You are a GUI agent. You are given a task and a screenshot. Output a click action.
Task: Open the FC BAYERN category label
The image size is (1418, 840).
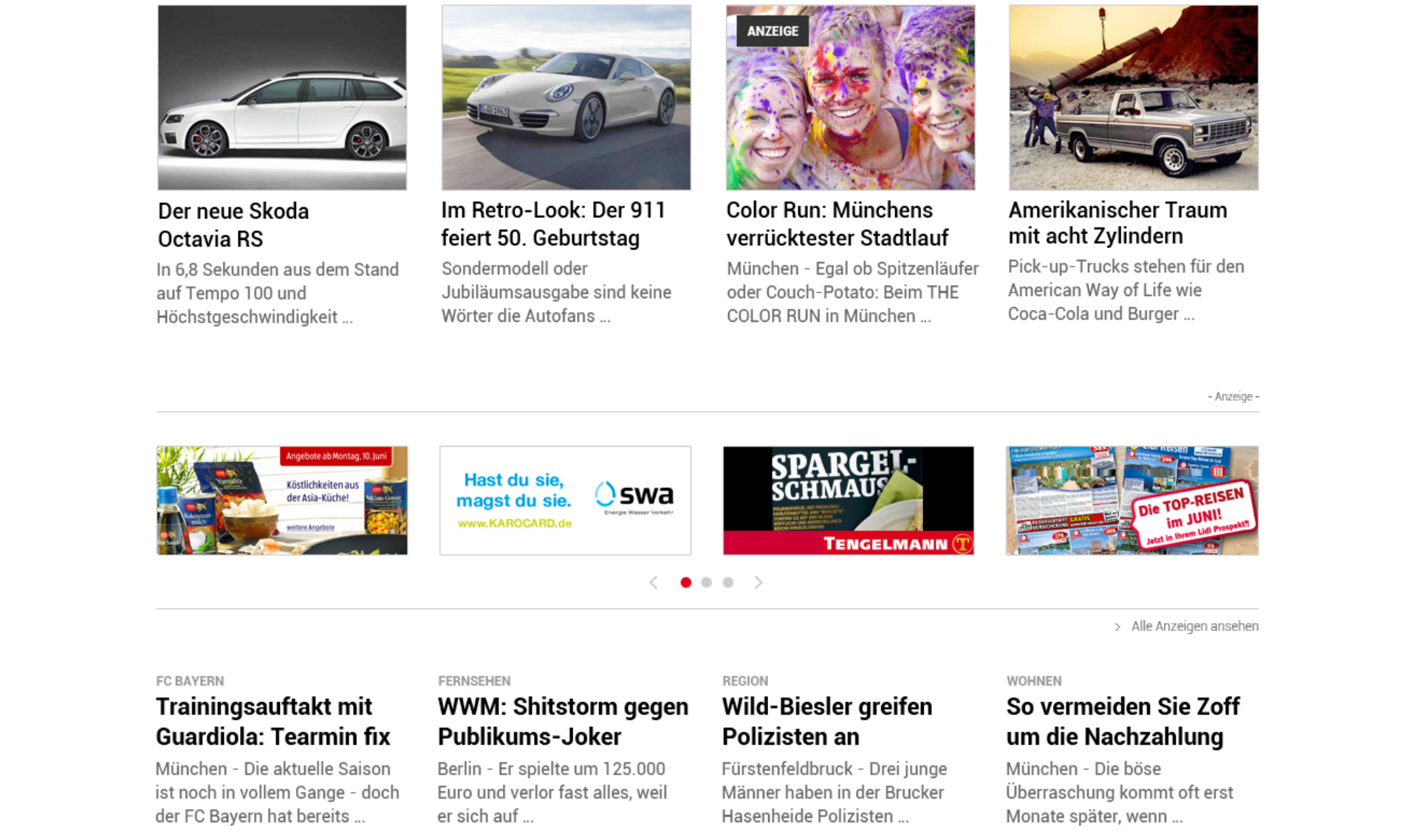(190, 681)
